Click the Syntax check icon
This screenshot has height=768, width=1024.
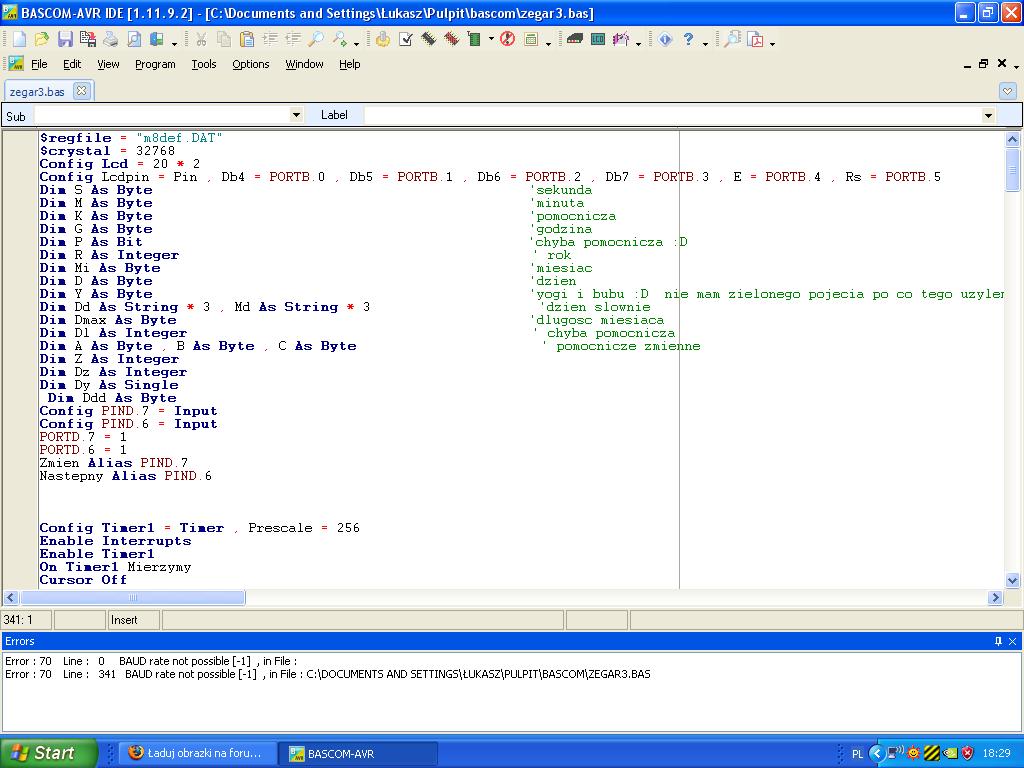click(x=406, y=39)
